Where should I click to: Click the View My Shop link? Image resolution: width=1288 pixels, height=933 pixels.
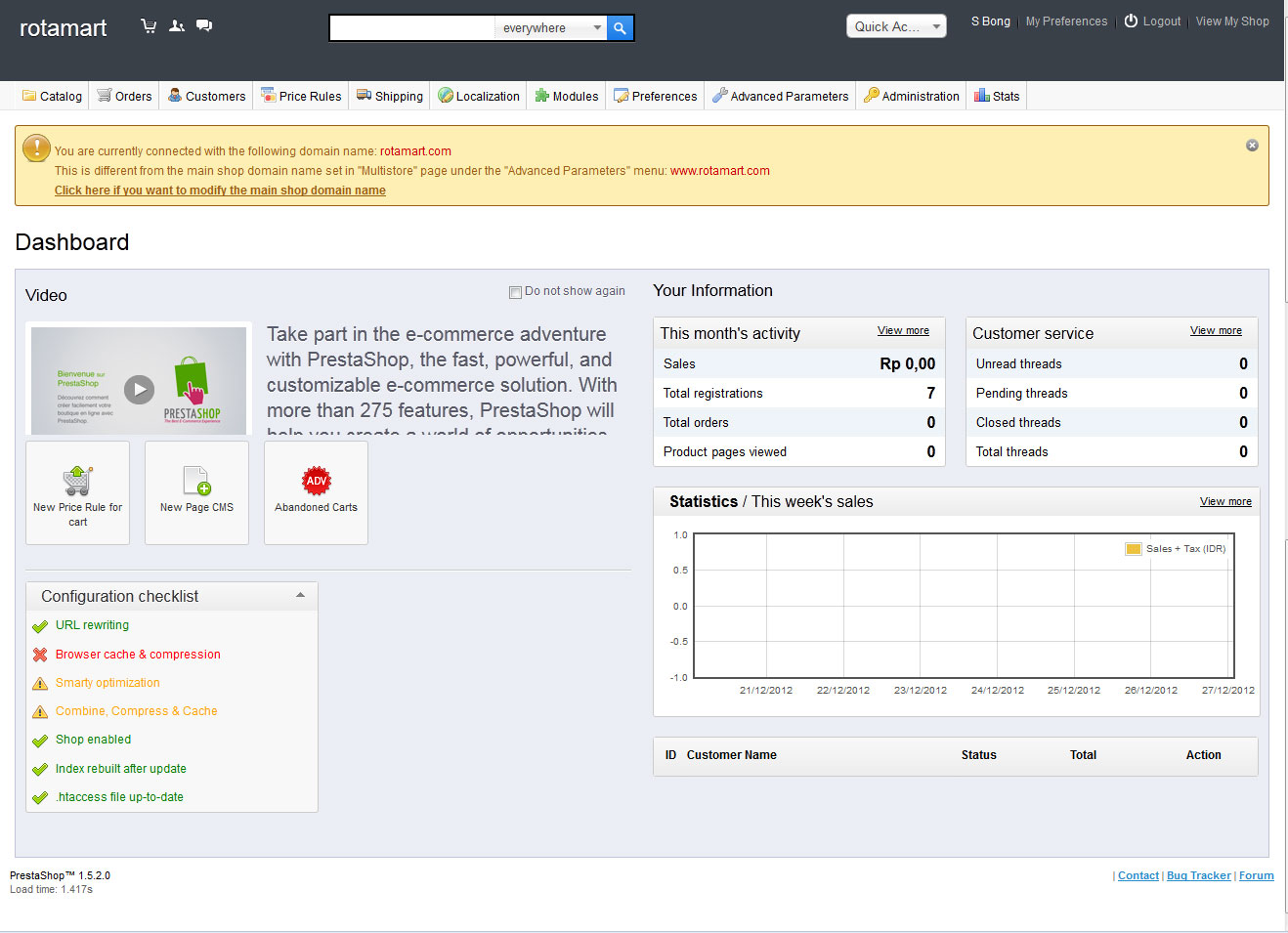click(x=1232, y=21)
